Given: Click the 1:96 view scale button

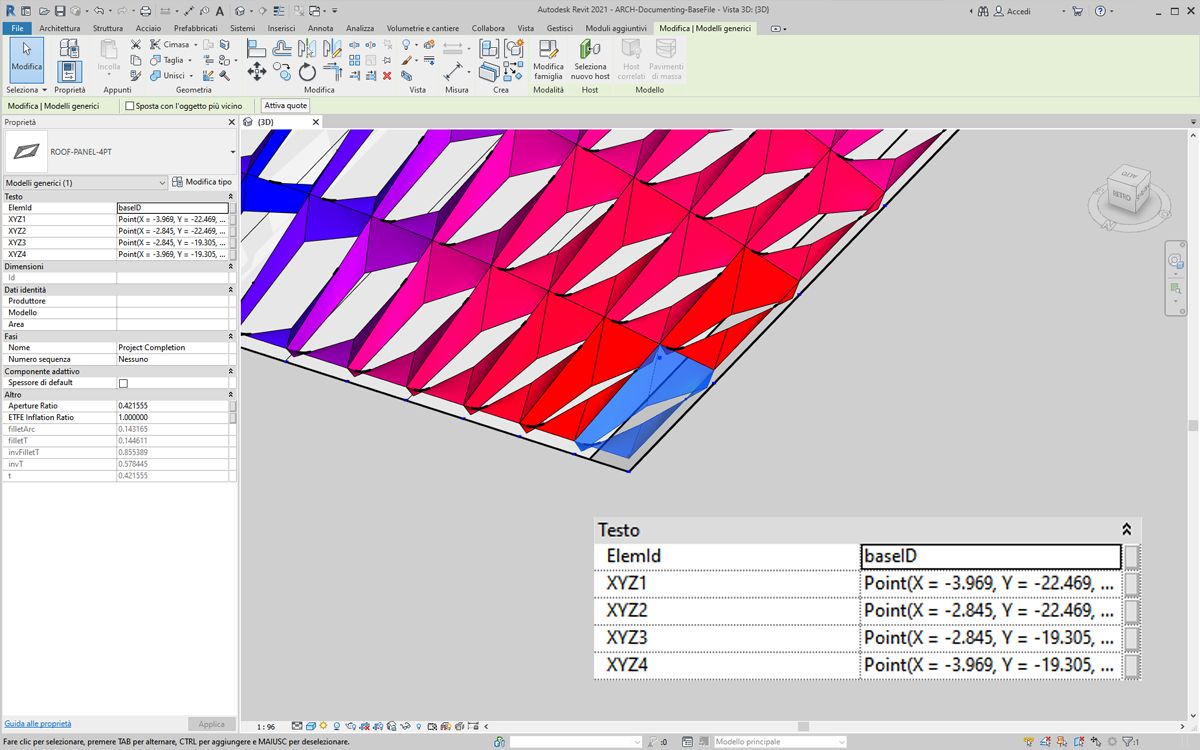Looking at the screenshot, I should pos(266,727).
